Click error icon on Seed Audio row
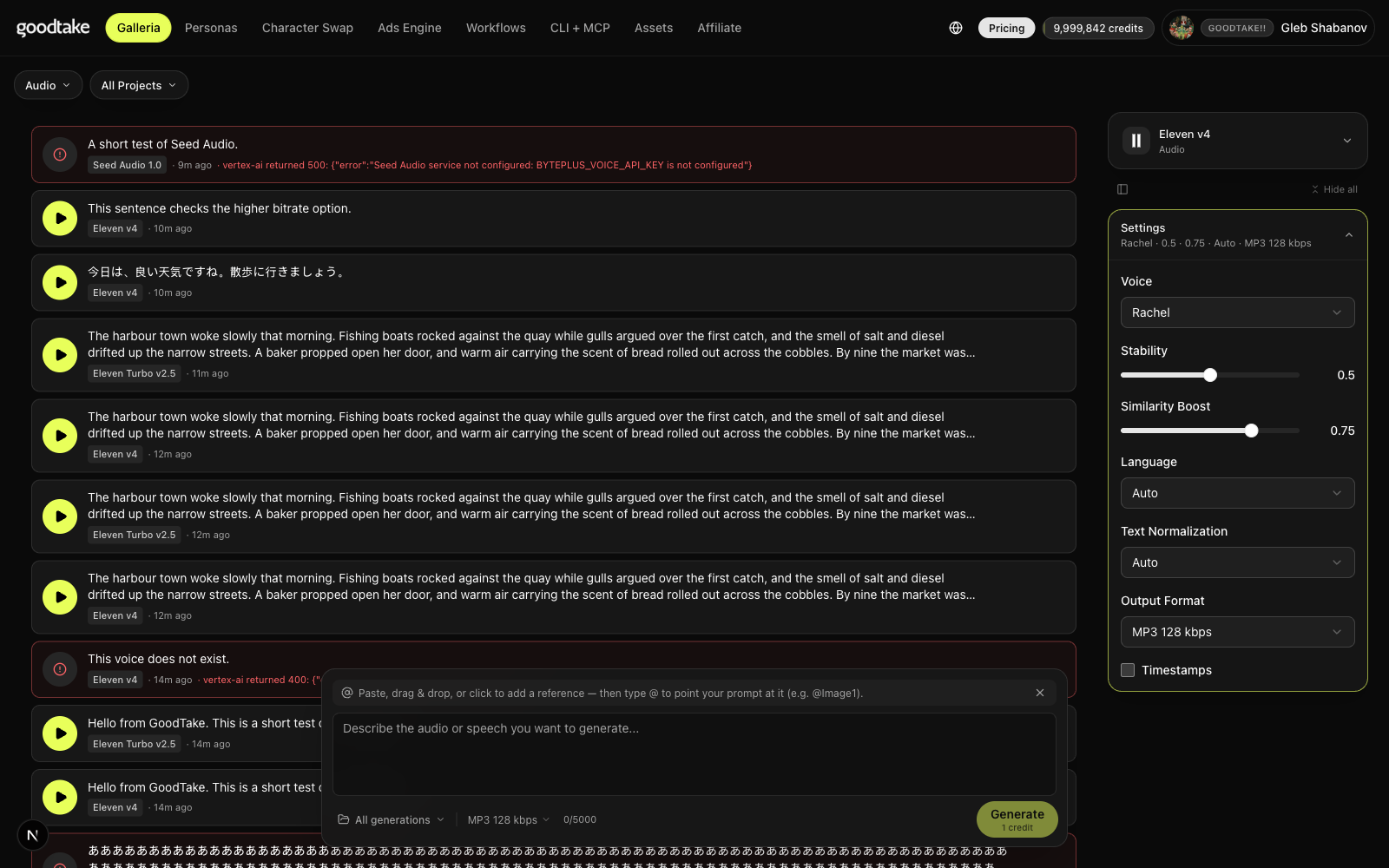The image size is (1389, 868). (x=60, y=155)
